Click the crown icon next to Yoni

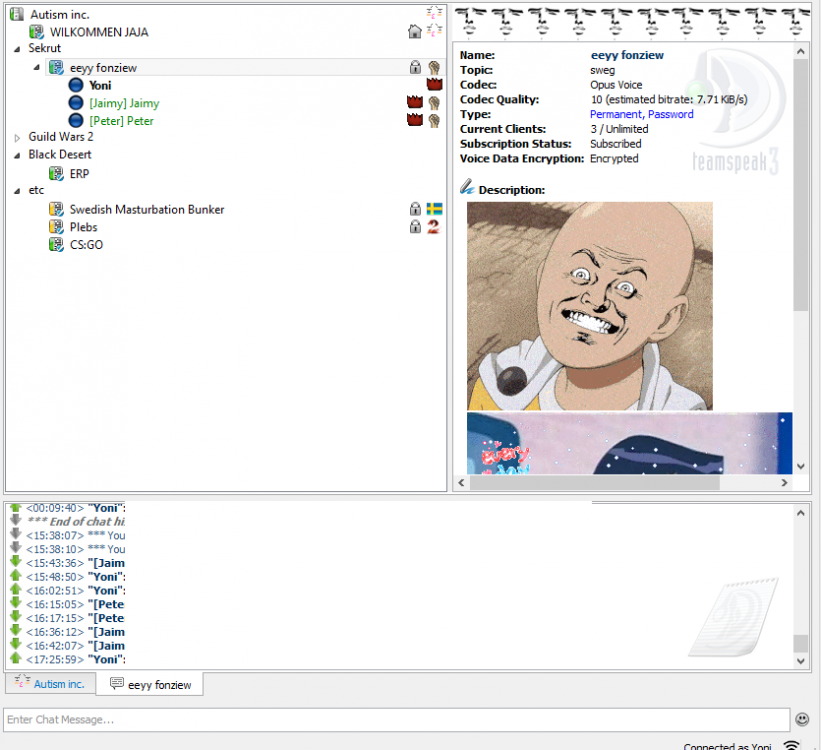(434, 85)
